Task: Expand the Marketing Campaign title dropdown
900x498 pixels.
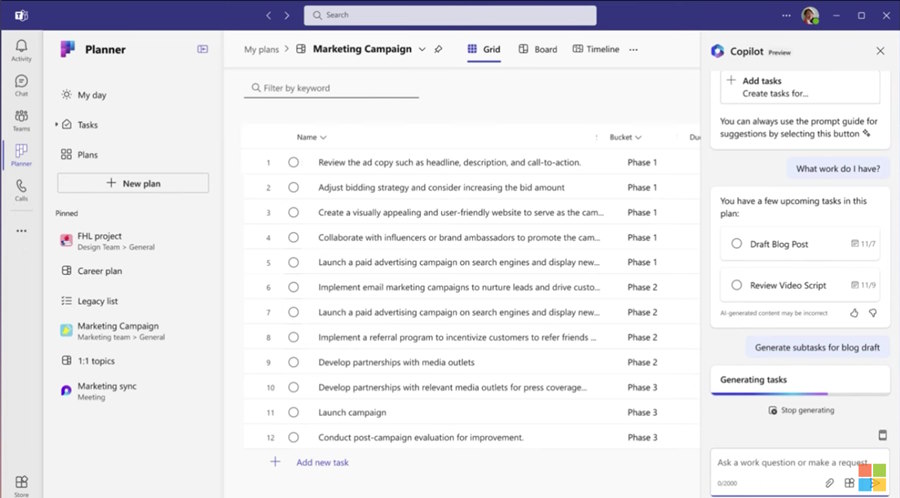Action: (422, 49)
